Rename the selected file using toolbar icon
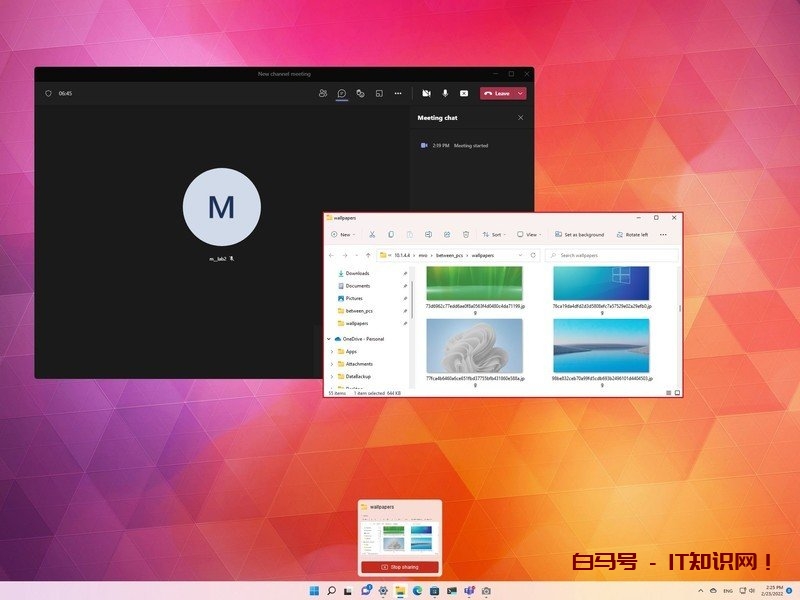Image resolution: width=800 pixels, height=600 pixels. click(x=429, y=235)
